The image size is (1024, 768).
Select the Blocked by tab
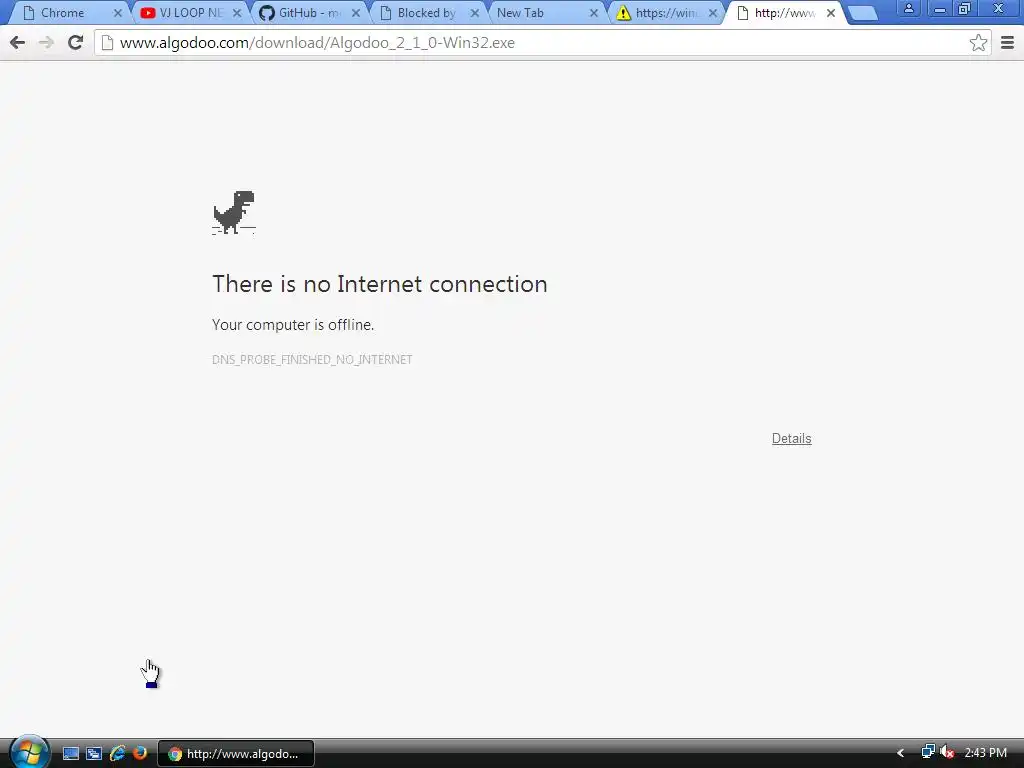pos(427,13)
